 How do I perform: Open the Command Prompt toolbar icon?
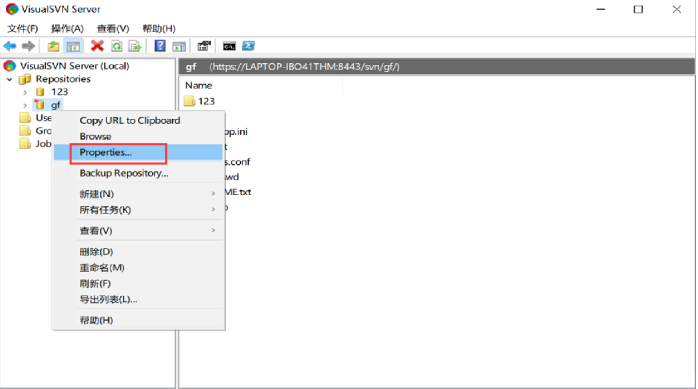229,46
